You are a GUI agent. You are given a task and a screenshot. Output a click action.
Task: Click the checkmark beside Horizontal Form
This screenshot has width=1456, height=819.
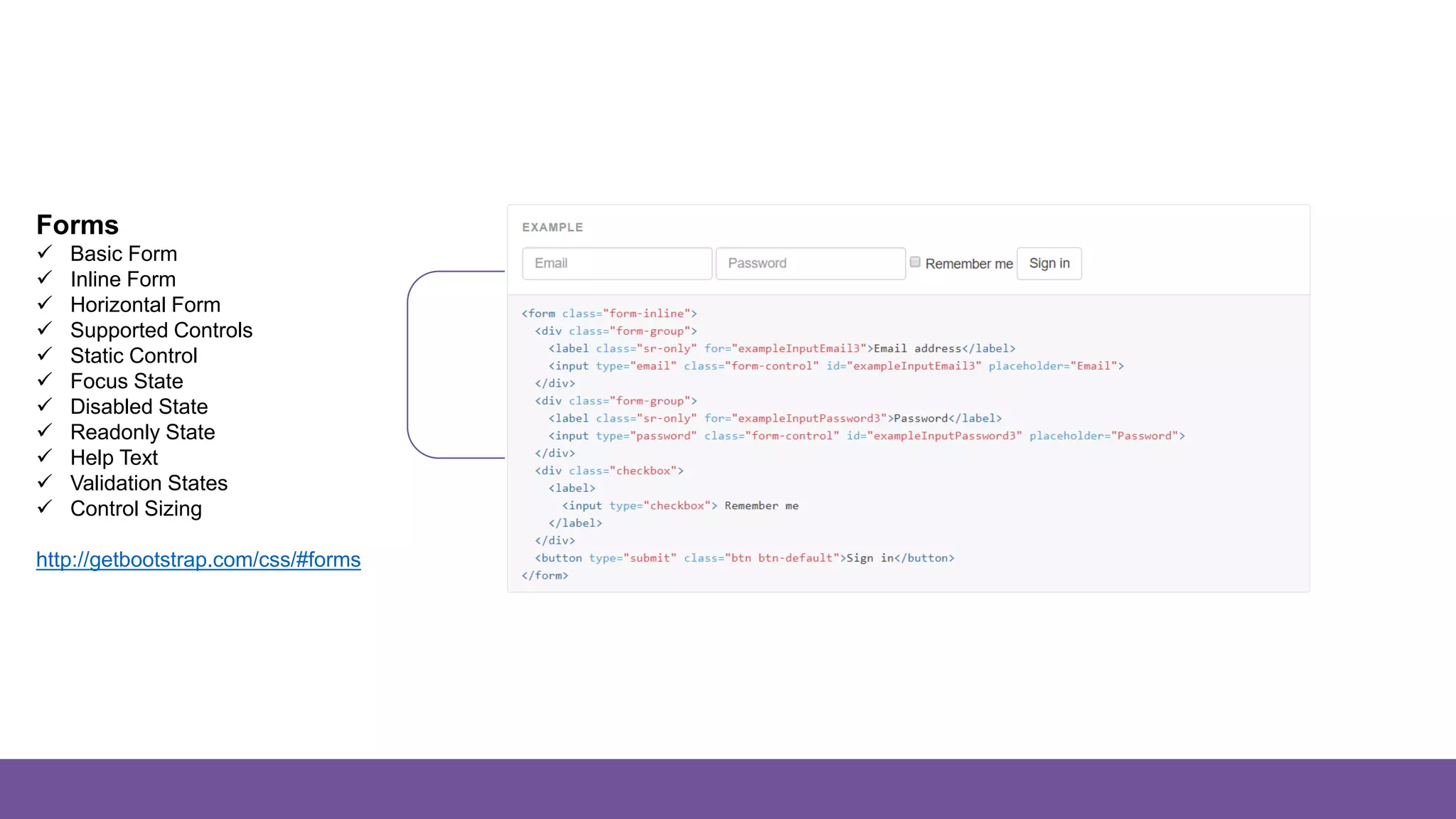point(45,304)
